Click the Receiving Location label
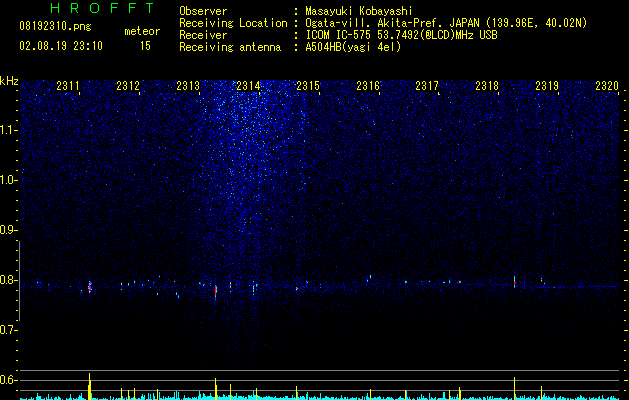The height and width of the screenshot is (400, 629). pos(233,23)
